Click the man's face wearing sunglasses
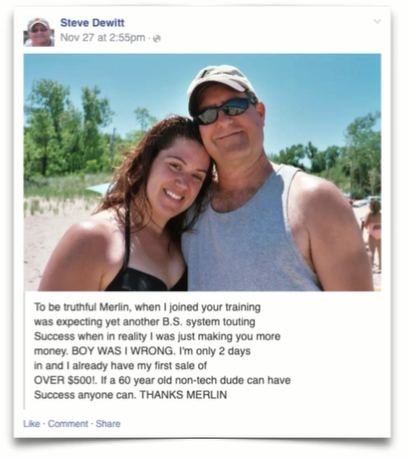 tap(228, 123)
